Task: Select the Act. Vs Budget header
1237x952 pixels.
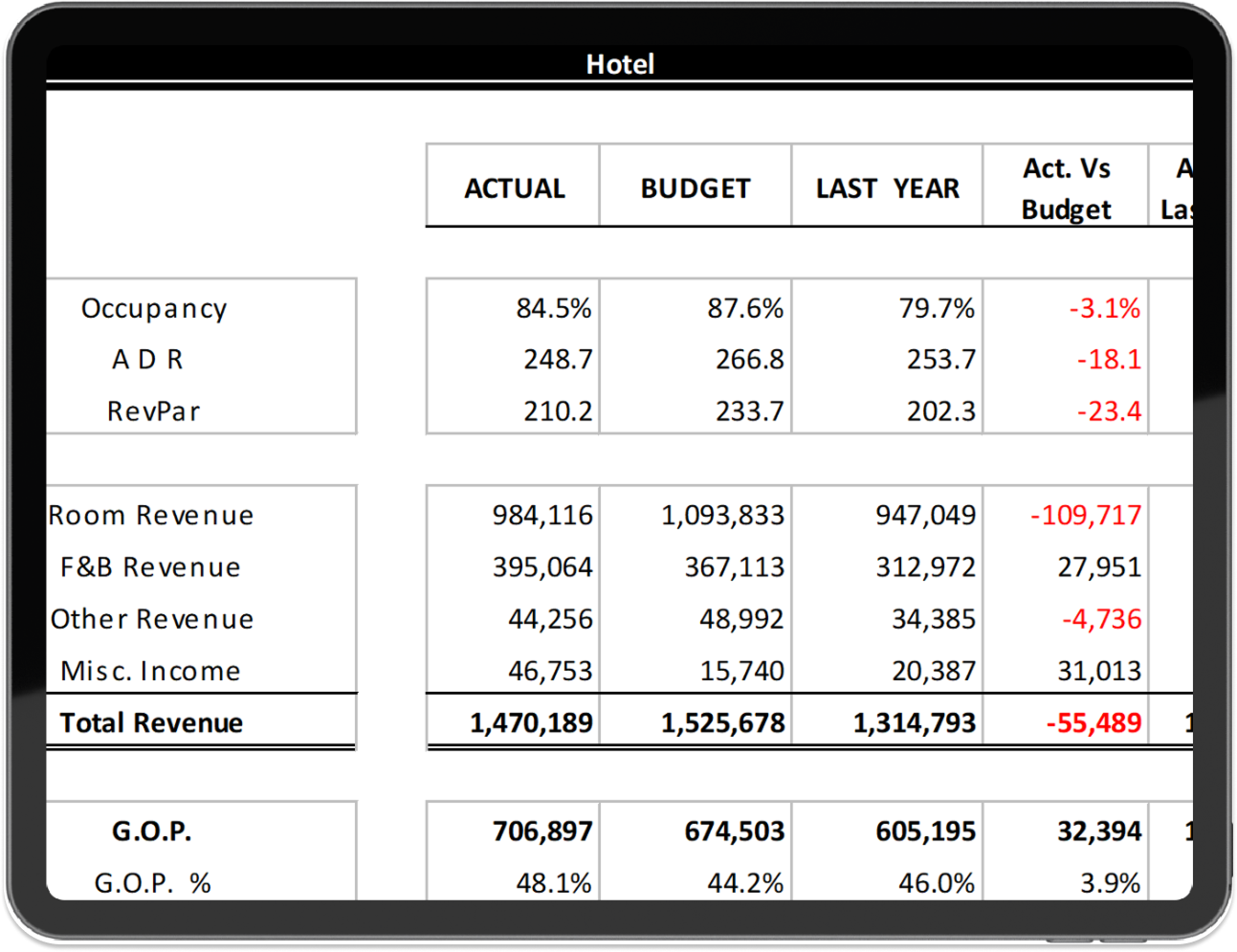Action: pyautogui.click(x=1066, y=188)
